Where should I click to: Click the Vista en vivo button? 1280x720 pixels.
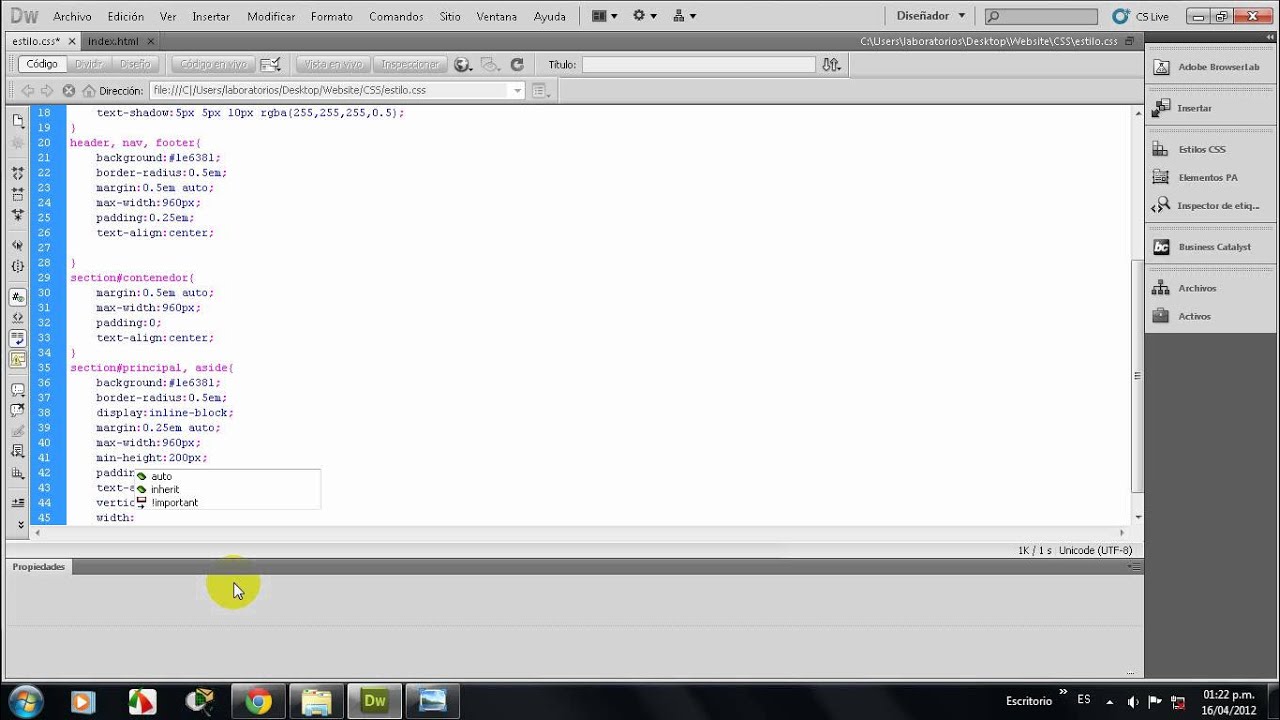point(333,64)
